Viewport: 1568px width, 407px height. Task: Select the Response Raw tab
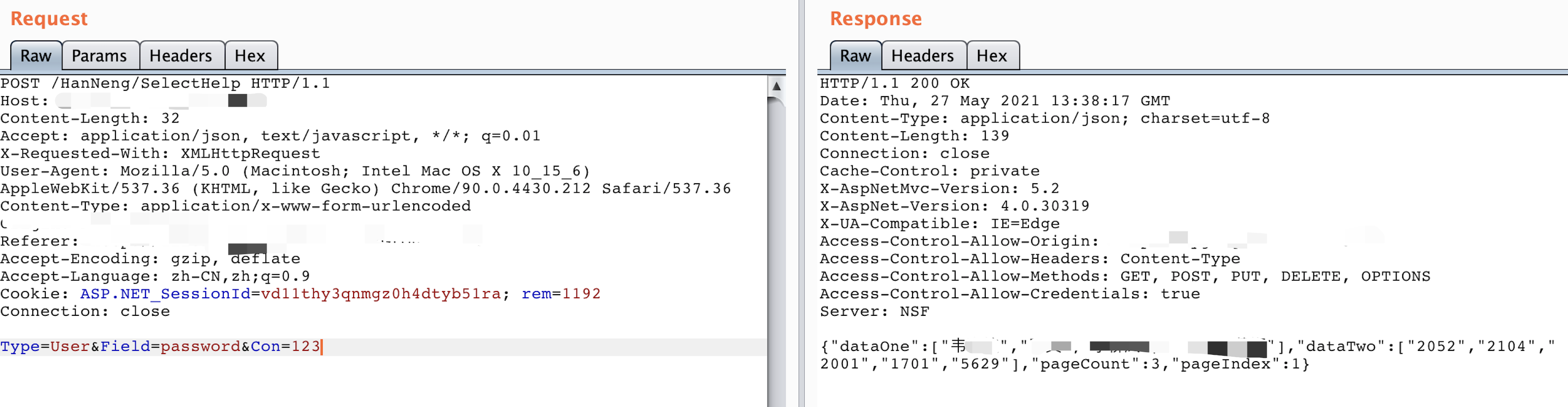(x=855, y=56)
